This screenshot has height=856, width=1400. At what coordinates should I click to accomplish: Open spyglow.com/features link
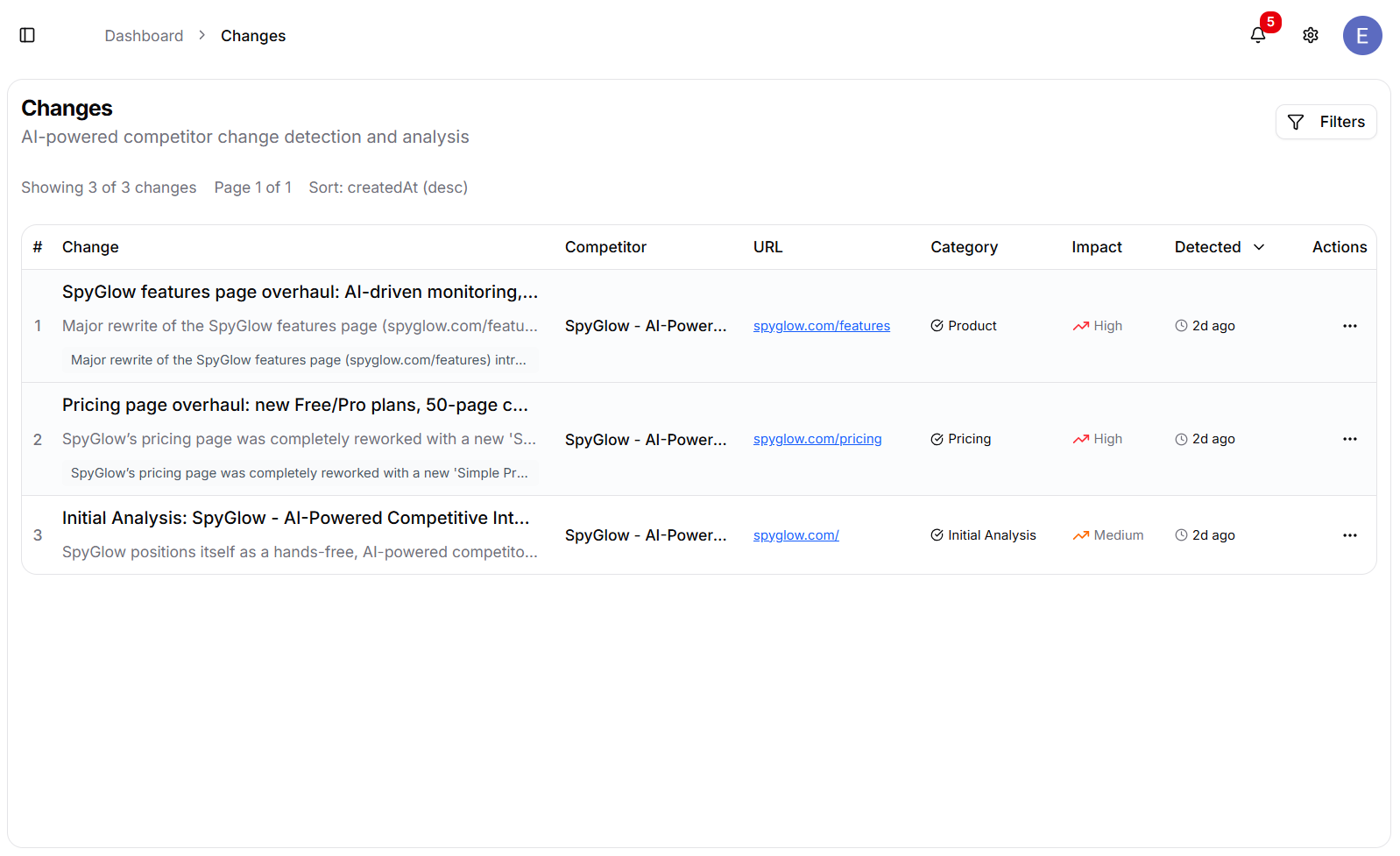coord(822,326)
